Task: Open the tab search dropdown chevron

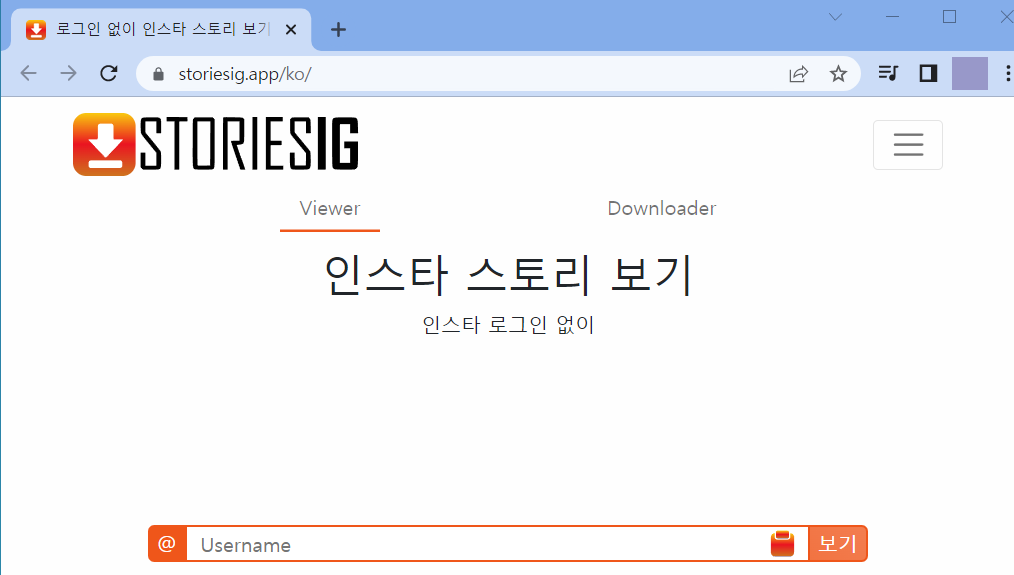Action: click(836, 17)
